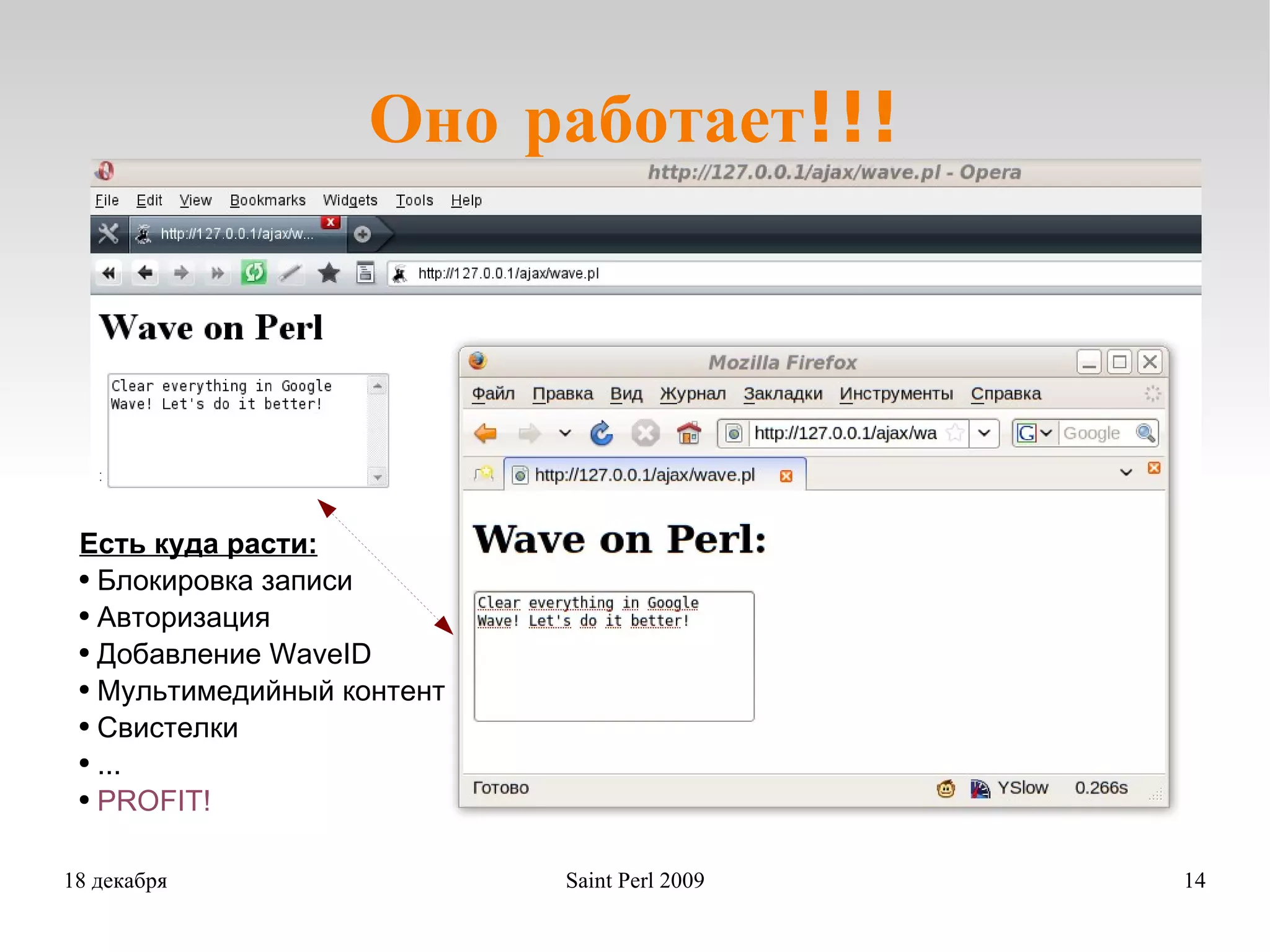Close the Opera tab with red X
1270x952 pixels.
coord(331,222)
